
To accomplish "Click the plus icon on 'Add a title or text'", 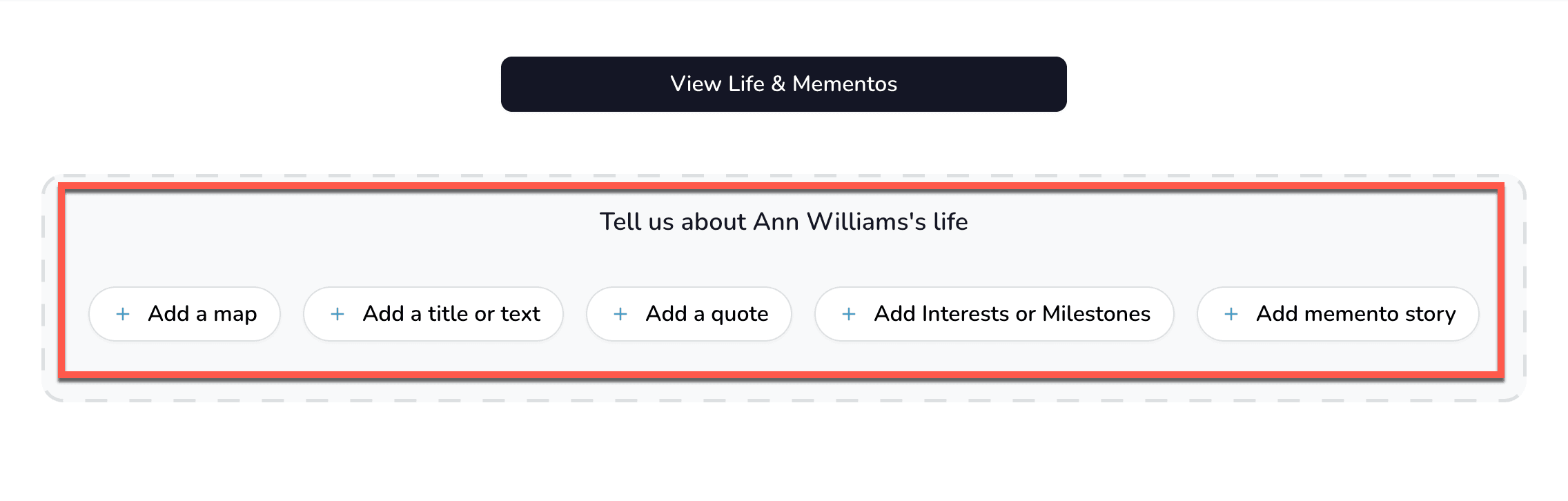I will point(337,314).
